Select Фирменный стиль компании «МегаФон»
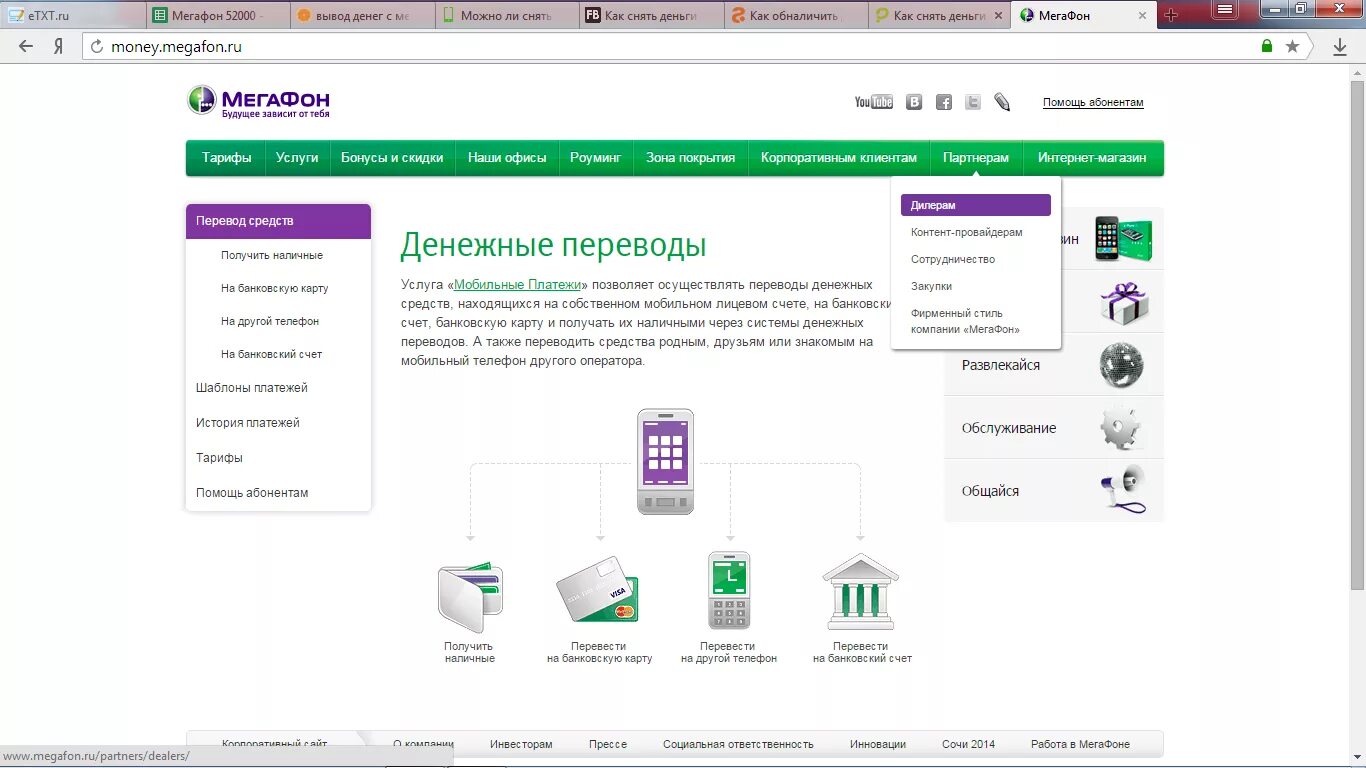 965,321
